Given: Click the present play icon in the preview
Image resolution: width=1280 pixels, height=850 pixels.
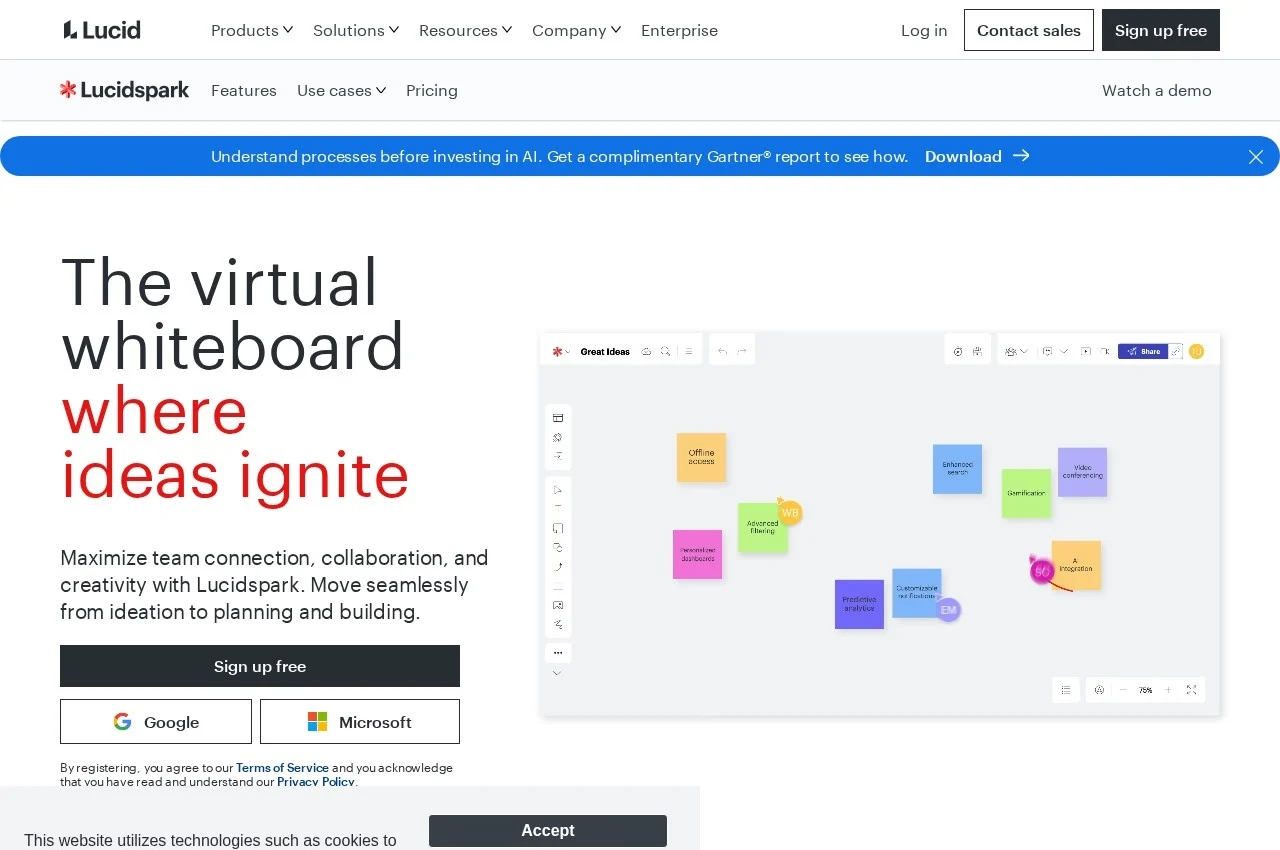Looking at the screenshot, I should [x=1086, y=351].
